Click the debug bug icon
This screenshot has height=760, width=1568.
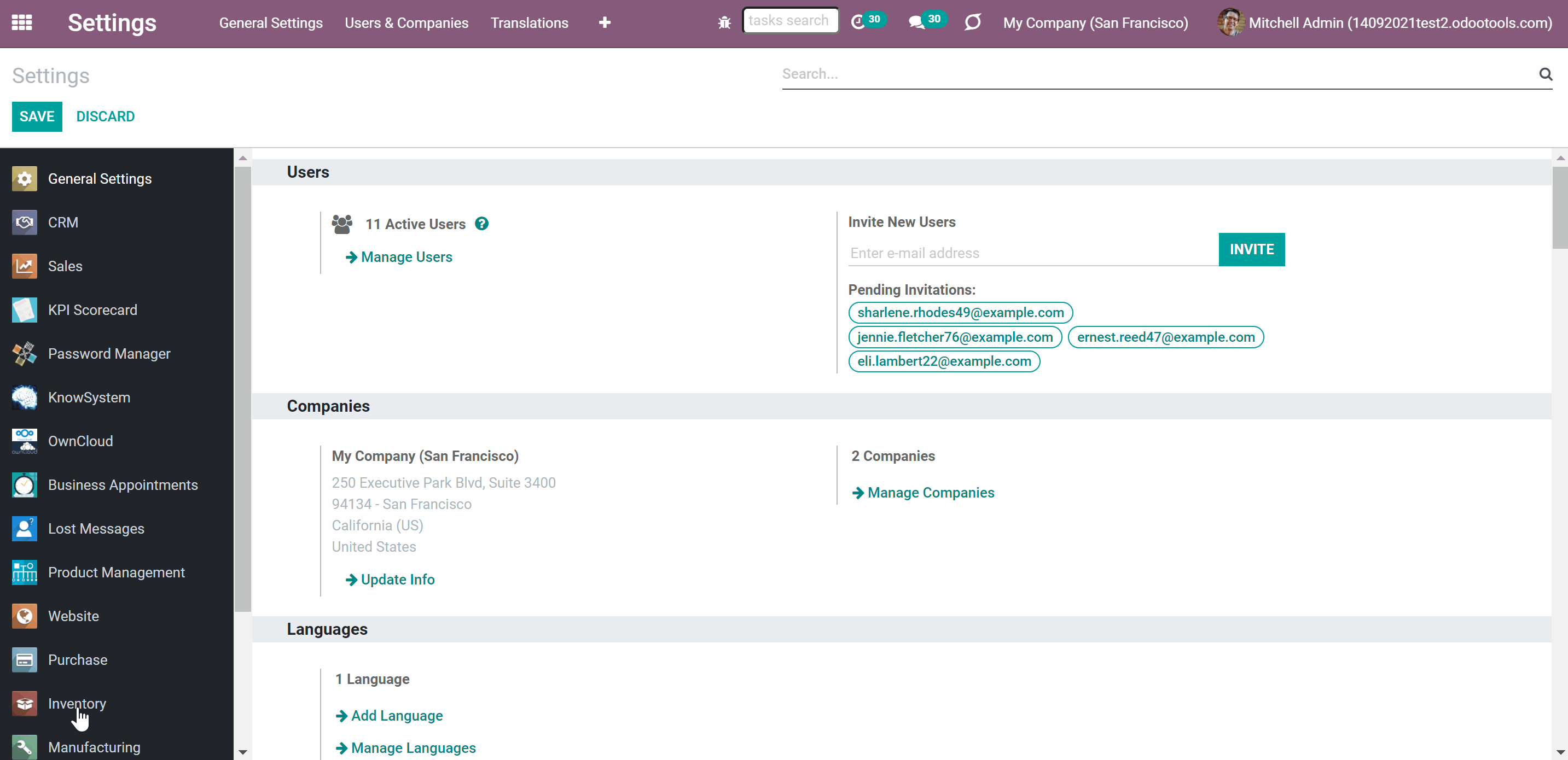(x=724, y=23)
